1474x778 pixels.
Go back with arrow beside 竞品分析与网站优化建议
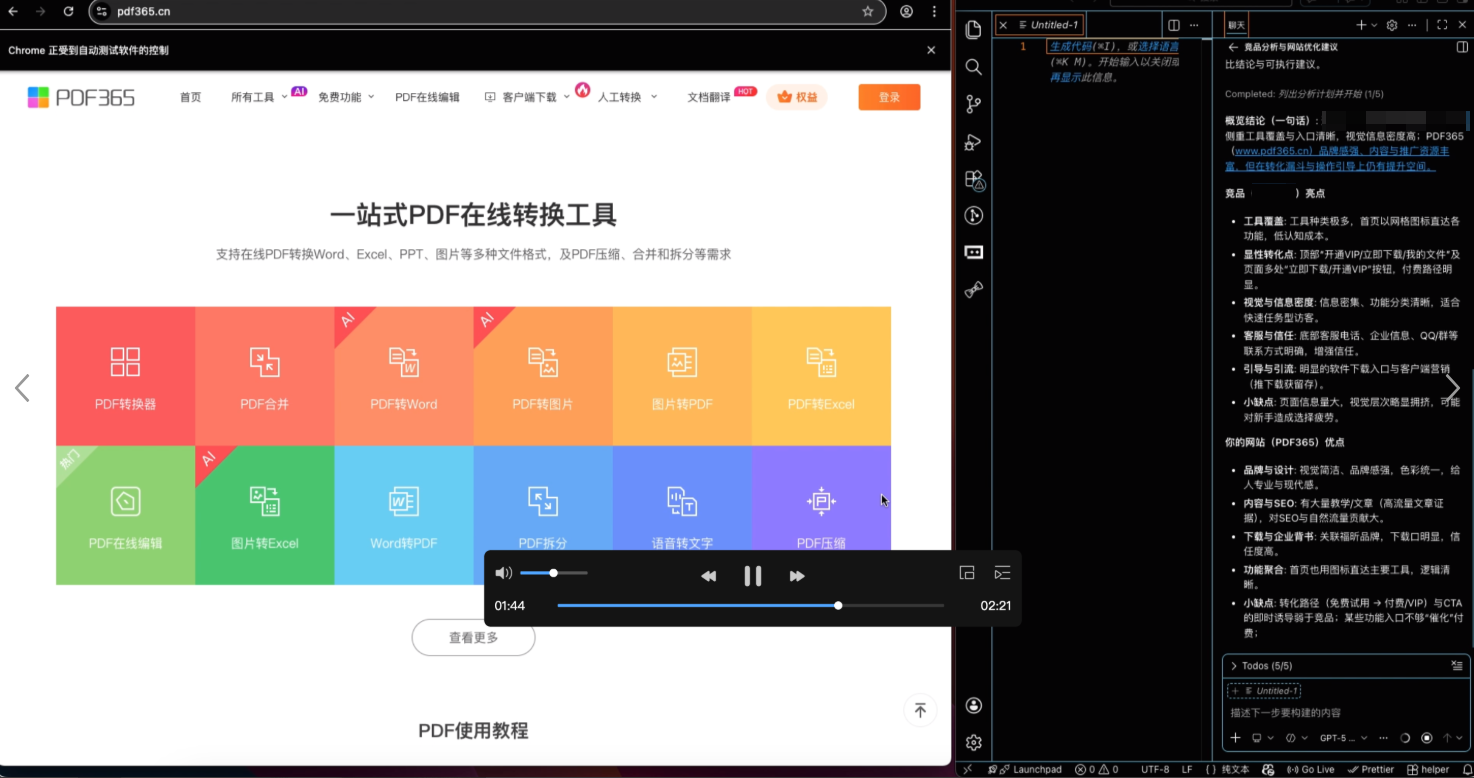1233,47
